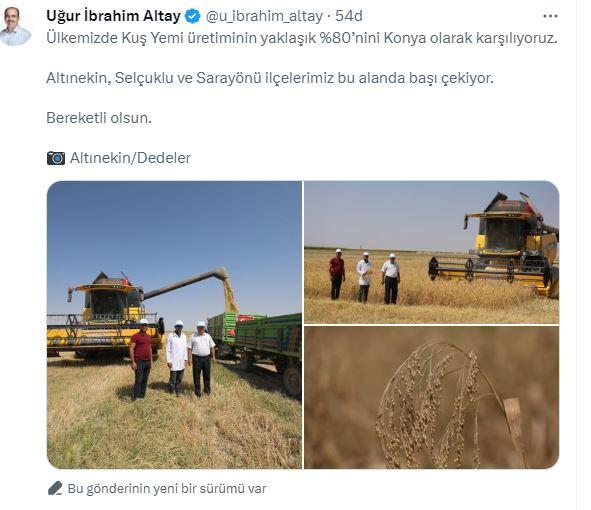Click the line mentioning Altınekin, Selçuklu ve Sarayönü
Image resolution: width=591 pixels, height=510 pixels.
[270, 78]
